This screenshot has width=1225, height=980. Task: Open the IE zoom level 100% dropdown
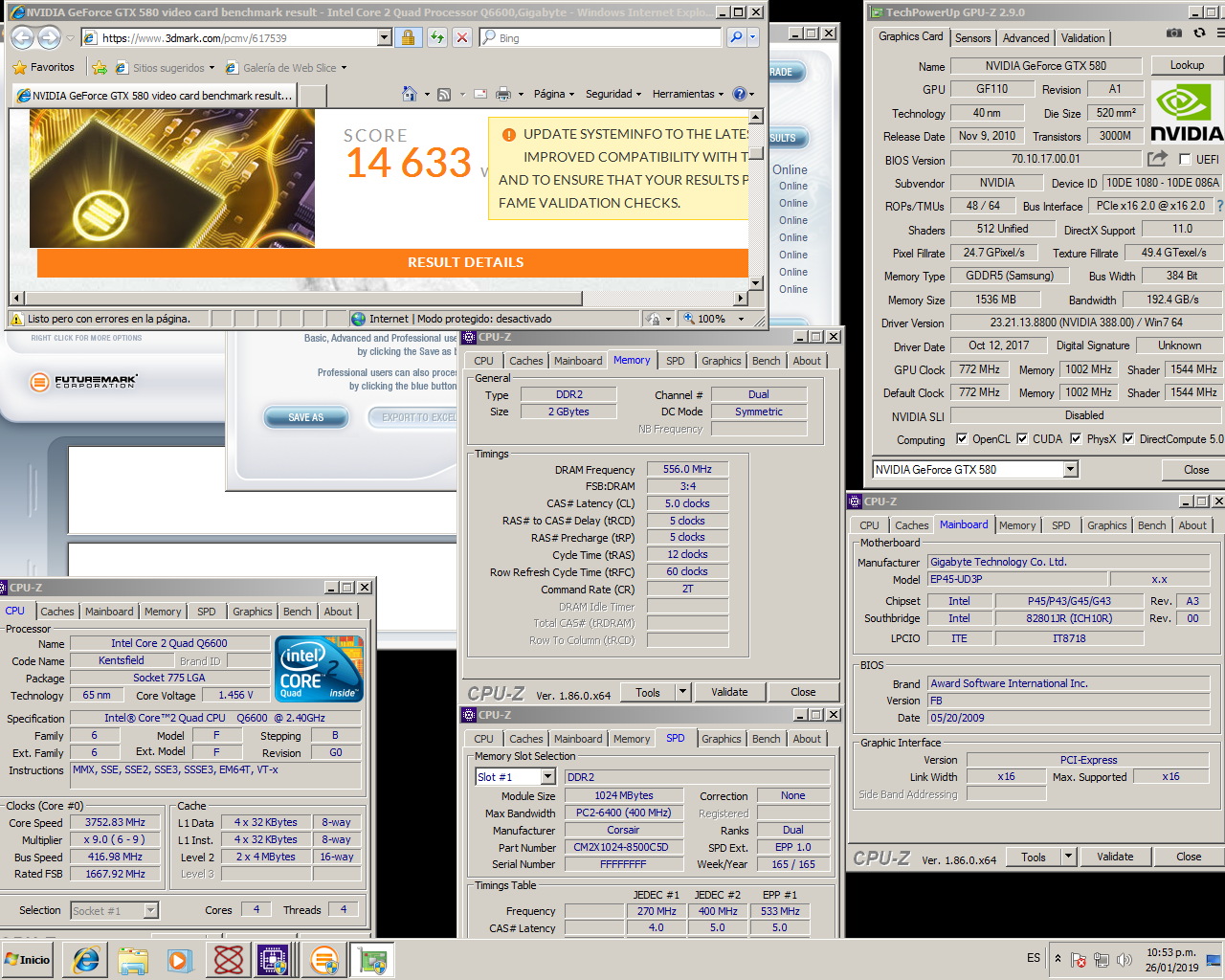click(739, 319)
